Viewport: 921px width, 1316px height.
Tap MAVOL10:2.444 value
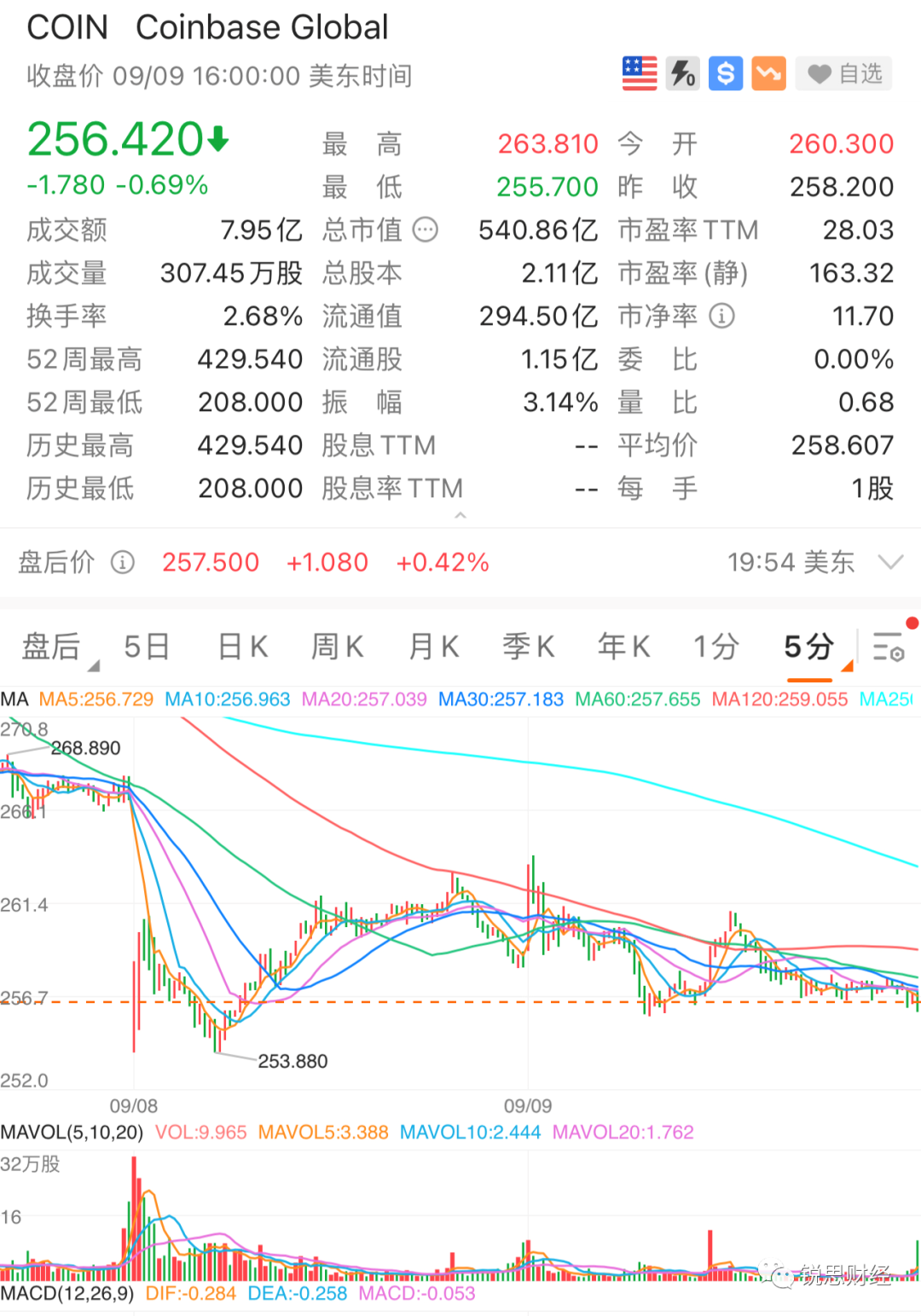click(x=471, y=1132)
